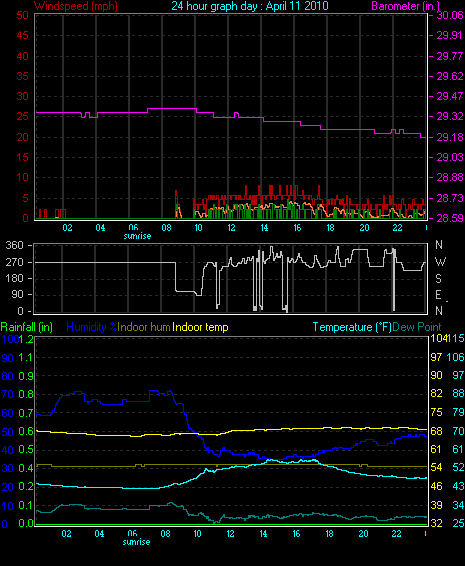
Task: Click the 22 hour tick under the bottom graph
Action: point(396,534)
